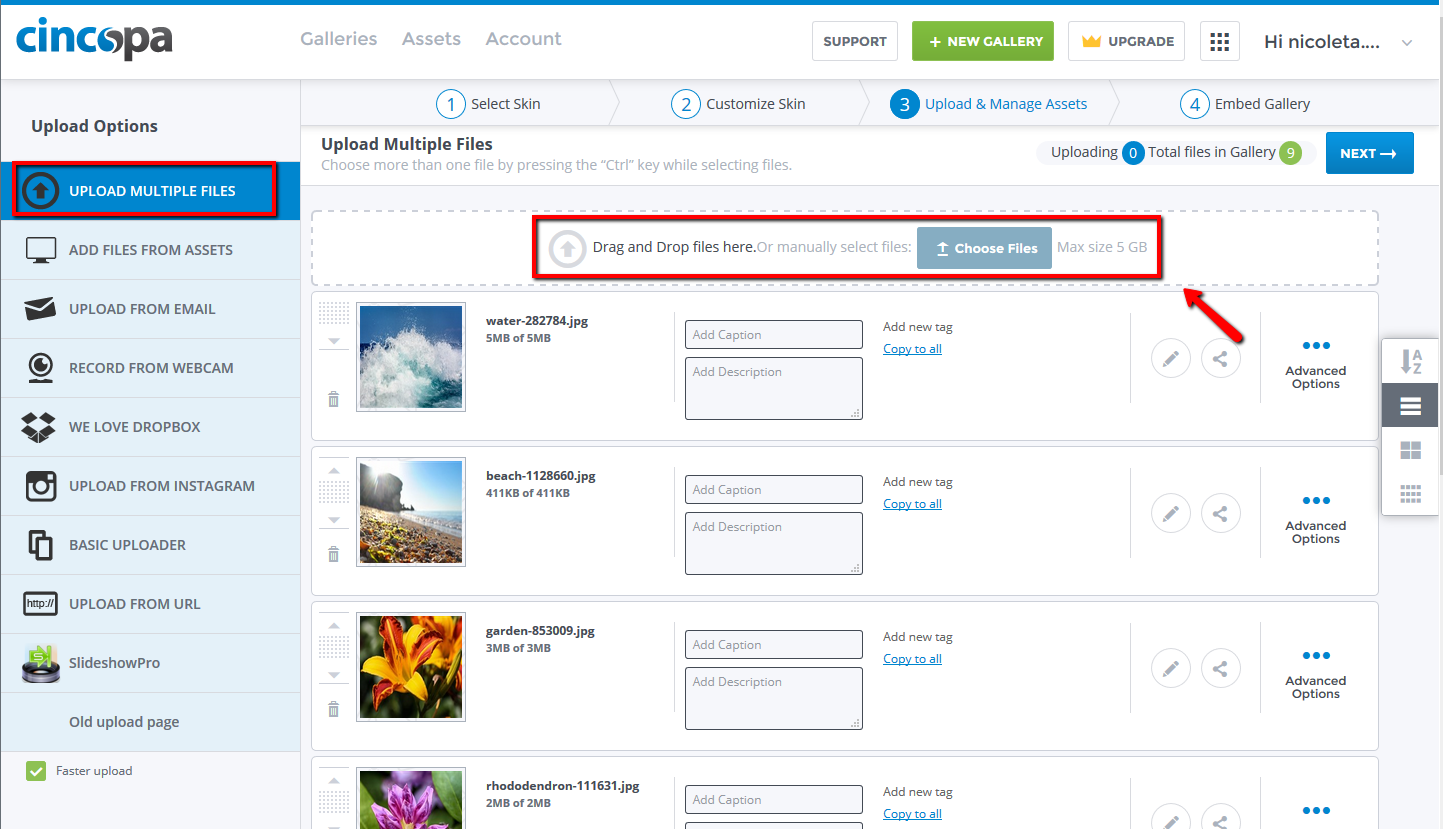This screenshot has height=829, width=1443.
Task: Toggle the Faster upload checkbox
Action: pyautogui.click(x=36, y=771)
